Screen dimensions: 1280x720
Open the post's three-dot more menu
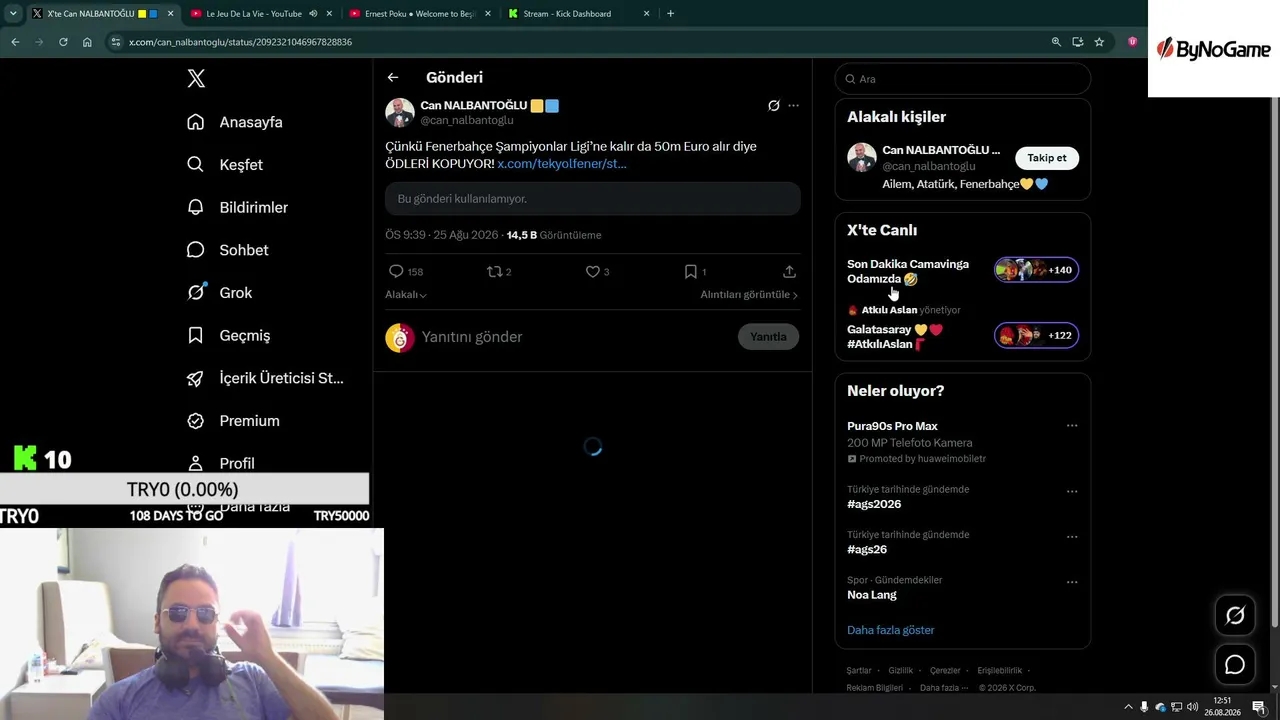point(793,105)
